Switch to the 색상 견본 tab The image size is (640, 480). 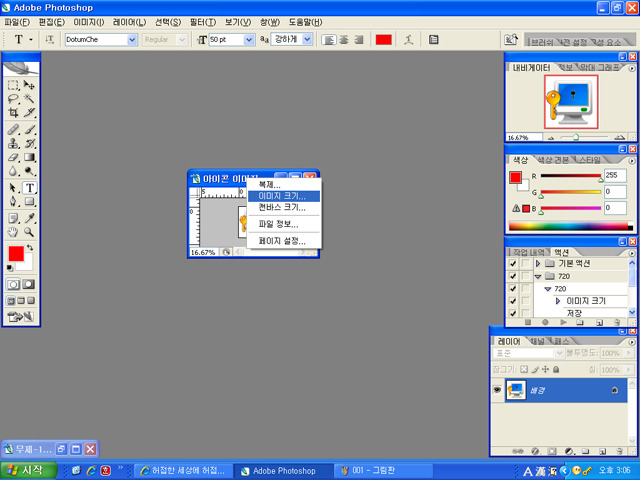click(x=553, y=160)
